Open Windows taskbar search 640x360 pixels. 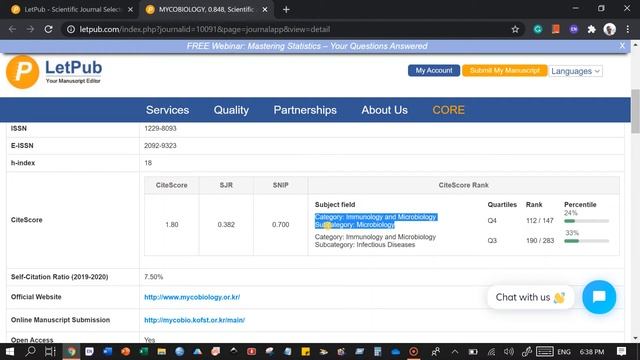pos(30,351)
